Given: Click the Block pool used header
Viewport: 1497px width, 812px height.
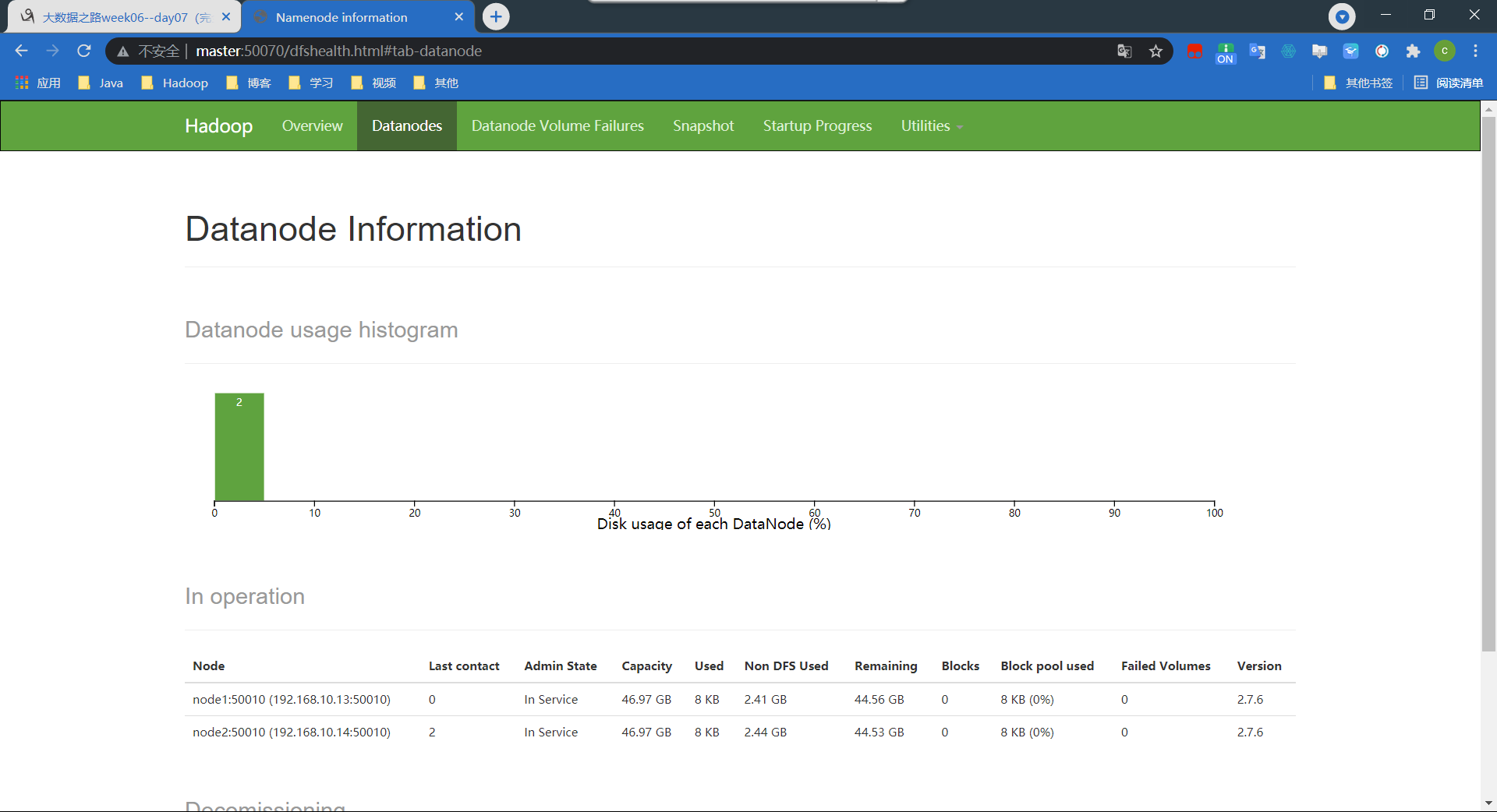Looking at the screenshot, I should click(x=1047, y=665).
